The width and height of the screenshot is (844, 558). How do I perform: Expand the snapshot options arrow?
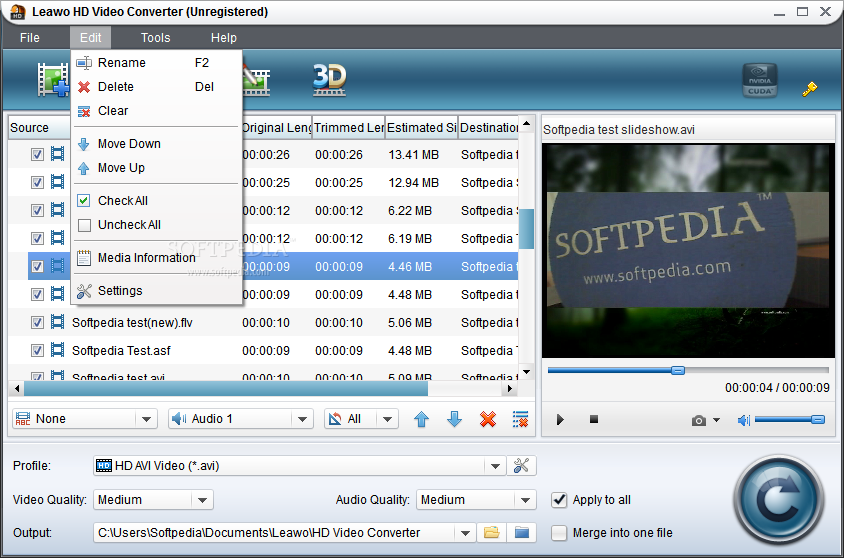tap(716, 420)
